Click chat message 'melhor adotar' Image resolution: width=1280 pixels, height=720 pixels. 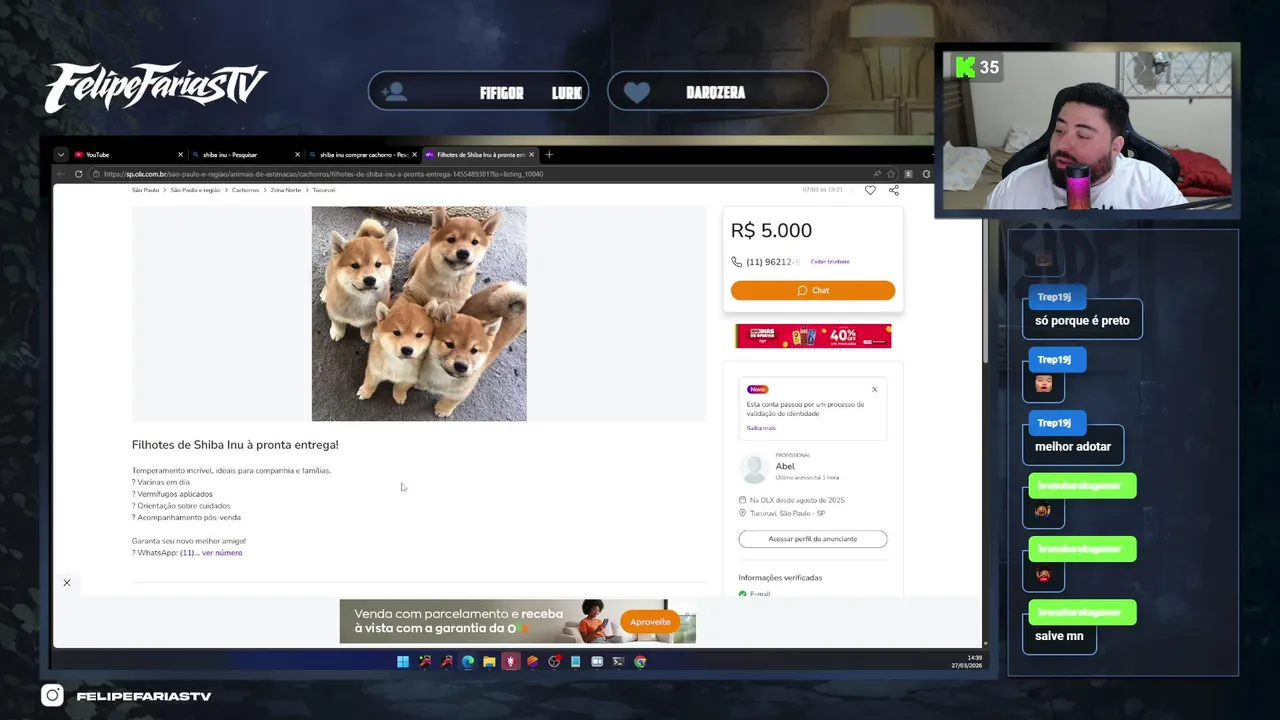click(x=1073, y=447)
